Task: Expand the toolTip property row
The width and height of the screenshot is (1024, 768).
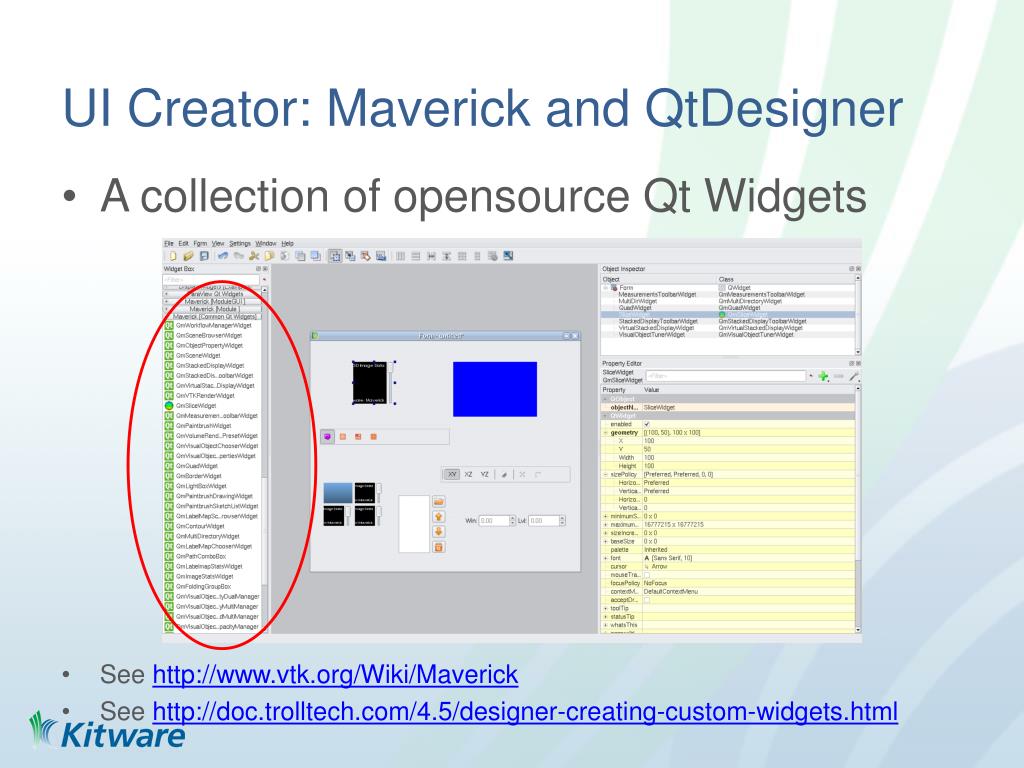Action: (605, 608)
